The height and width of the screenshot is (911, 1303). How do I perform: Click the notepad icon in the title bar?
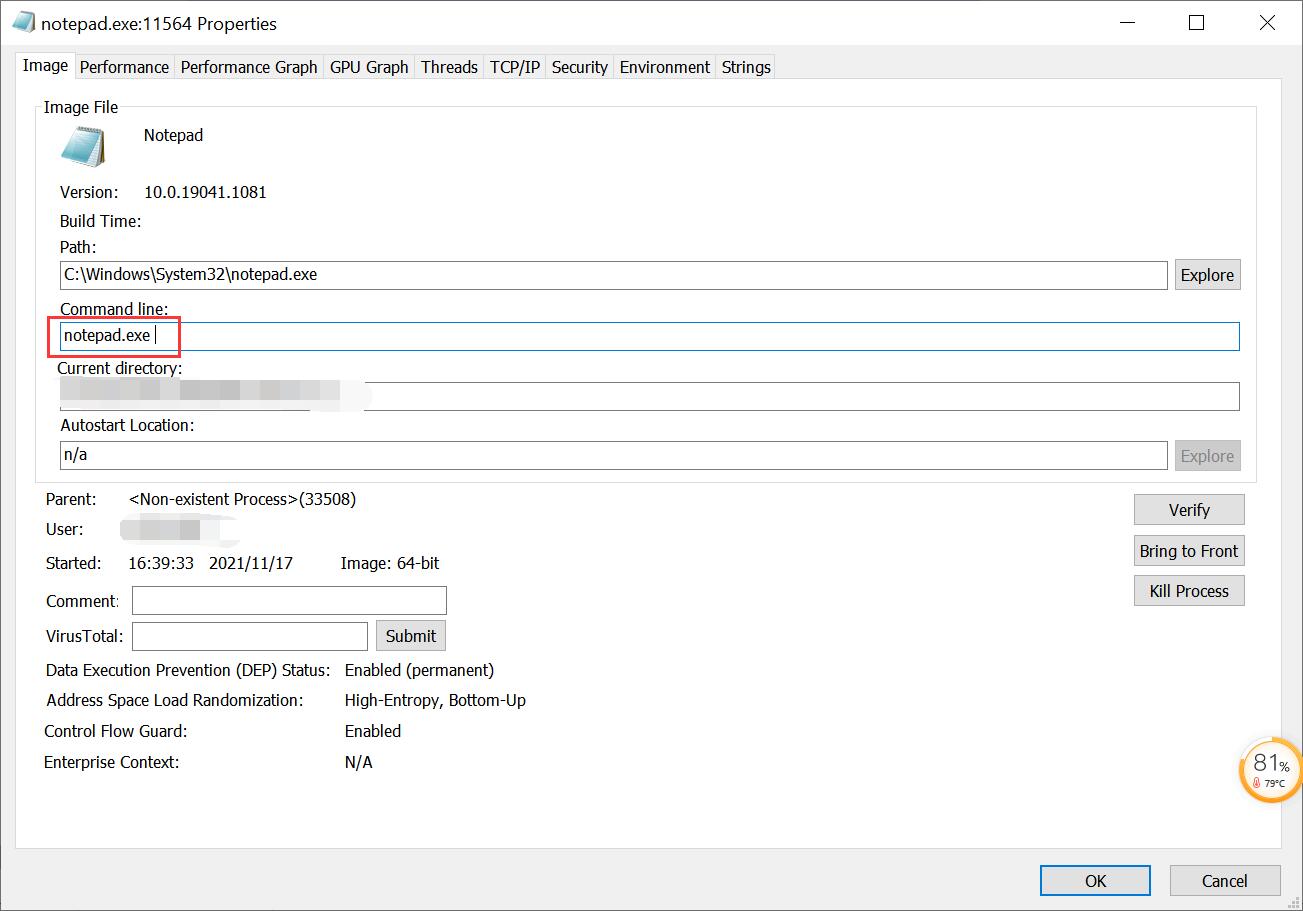point(23,23)
